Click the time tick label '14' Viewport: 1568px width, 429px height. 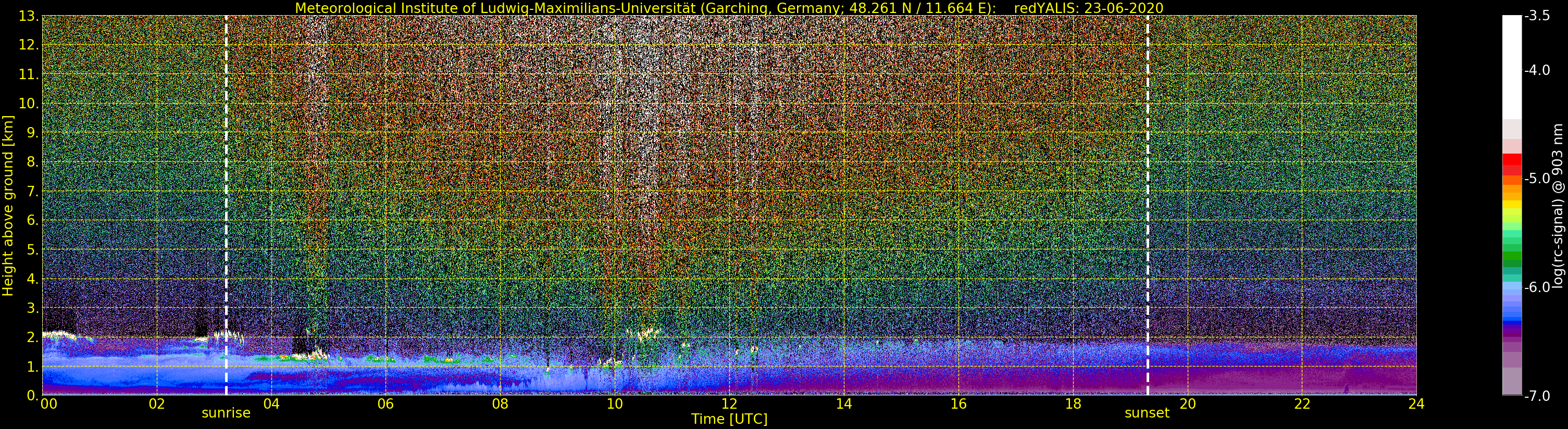[x=844, y=403]
